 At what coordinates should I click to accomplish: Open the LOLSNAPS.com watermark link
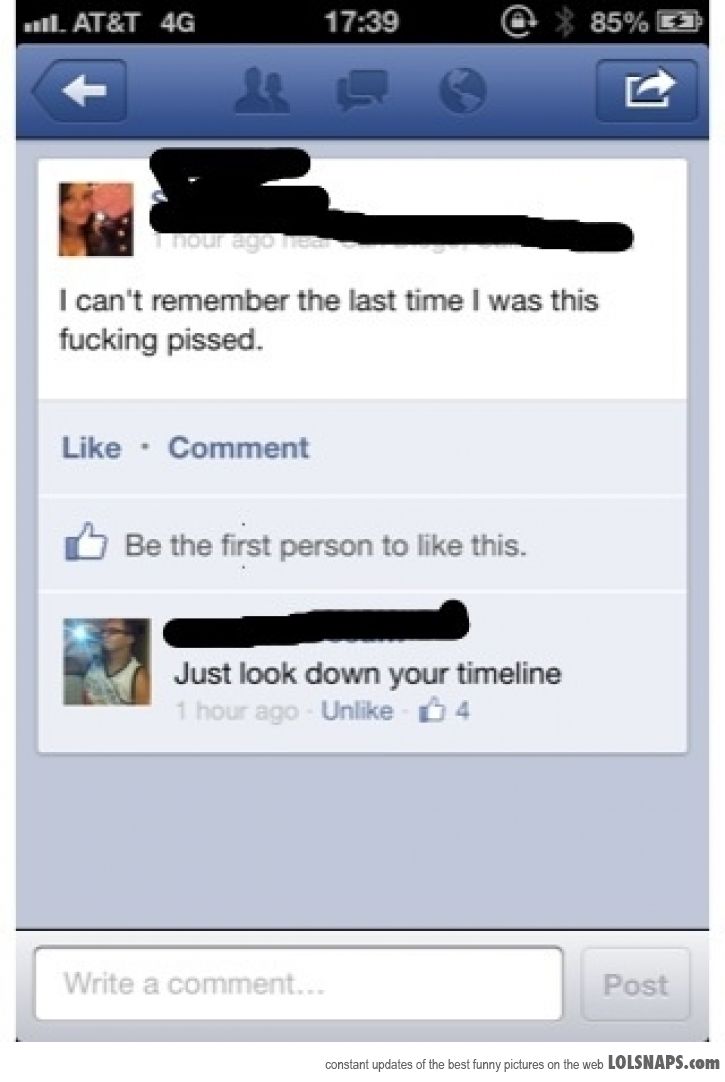pos(664,1062)
